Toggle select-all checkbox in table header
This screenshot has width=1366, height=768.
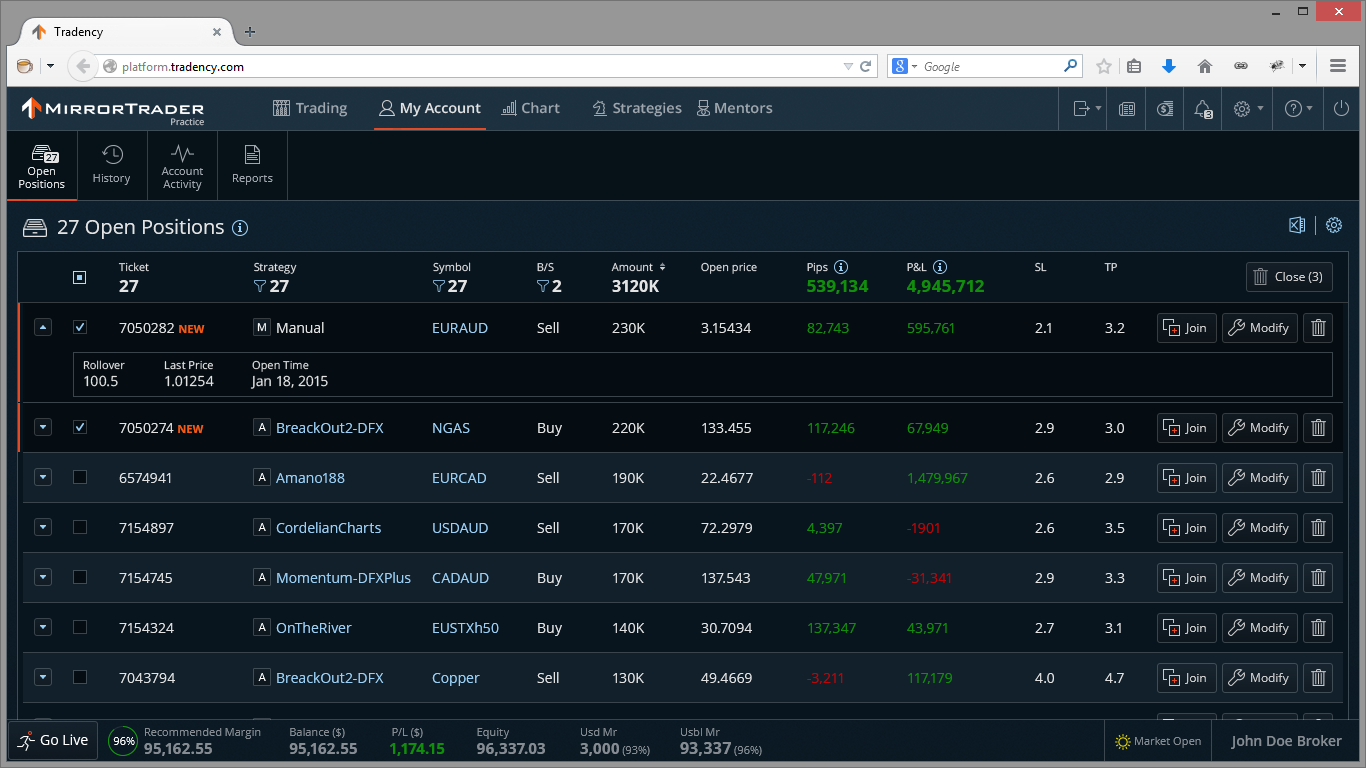80,277
